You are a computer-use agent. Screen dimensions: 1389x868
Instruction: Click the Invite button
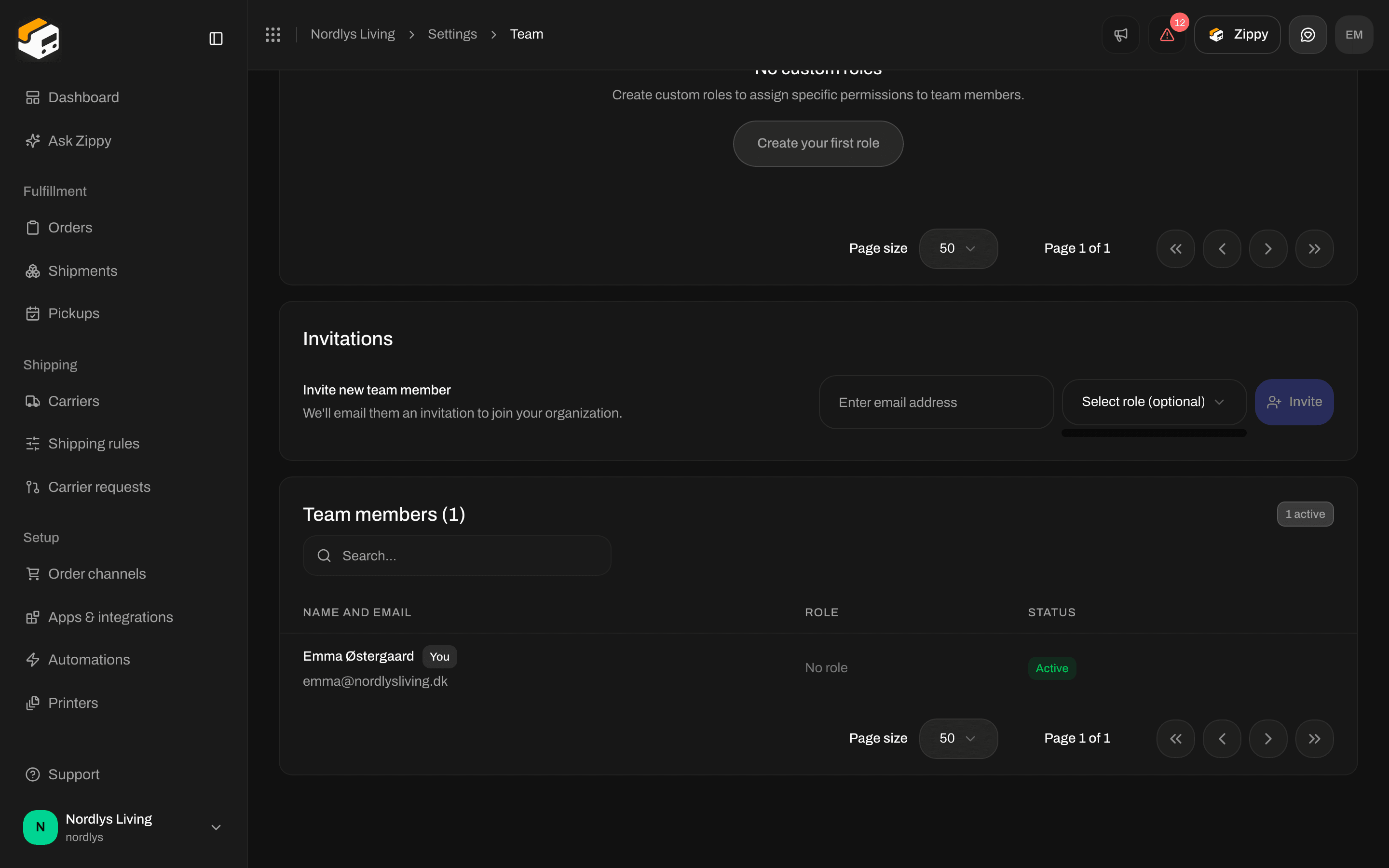click(1294, 402)
